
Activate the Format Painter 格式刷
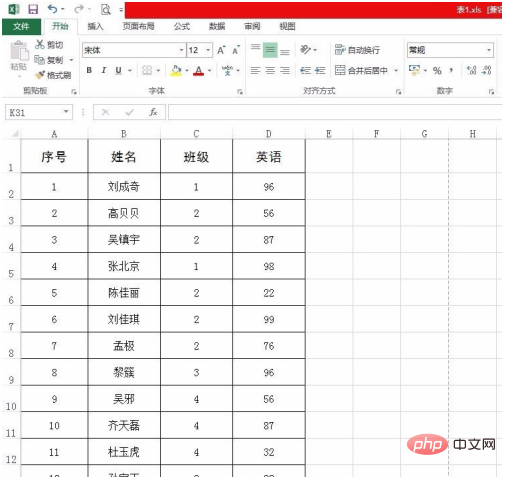pos(53,75)
